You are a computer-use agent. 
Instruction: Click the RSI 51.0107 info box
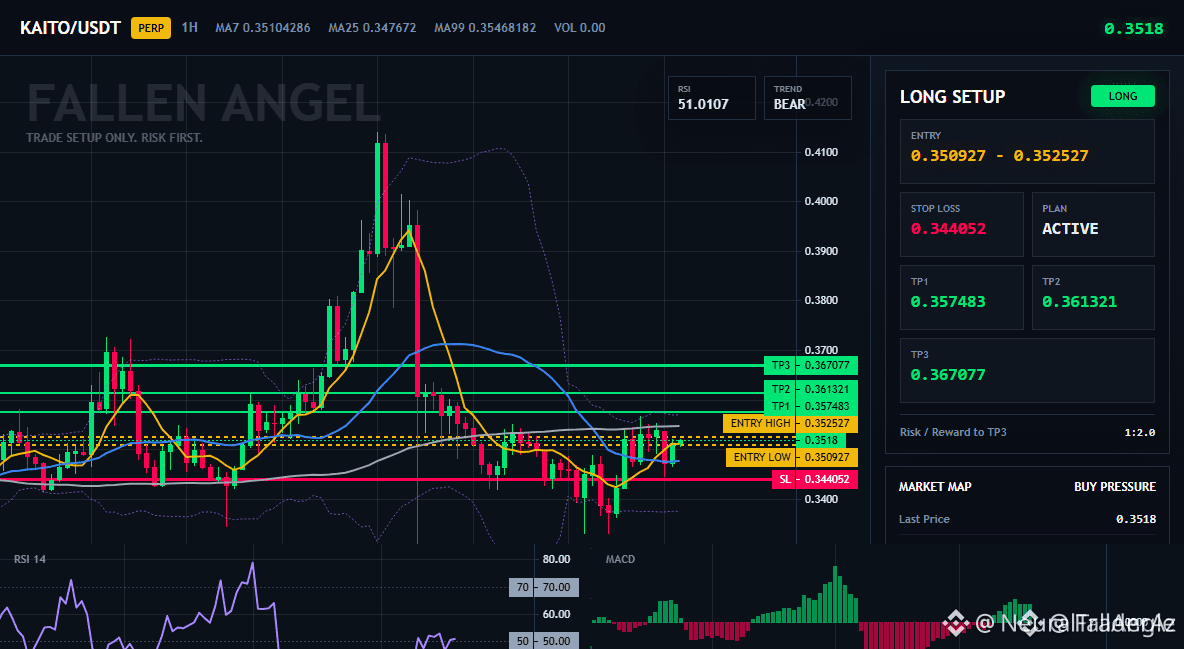(x=711, y=97)
